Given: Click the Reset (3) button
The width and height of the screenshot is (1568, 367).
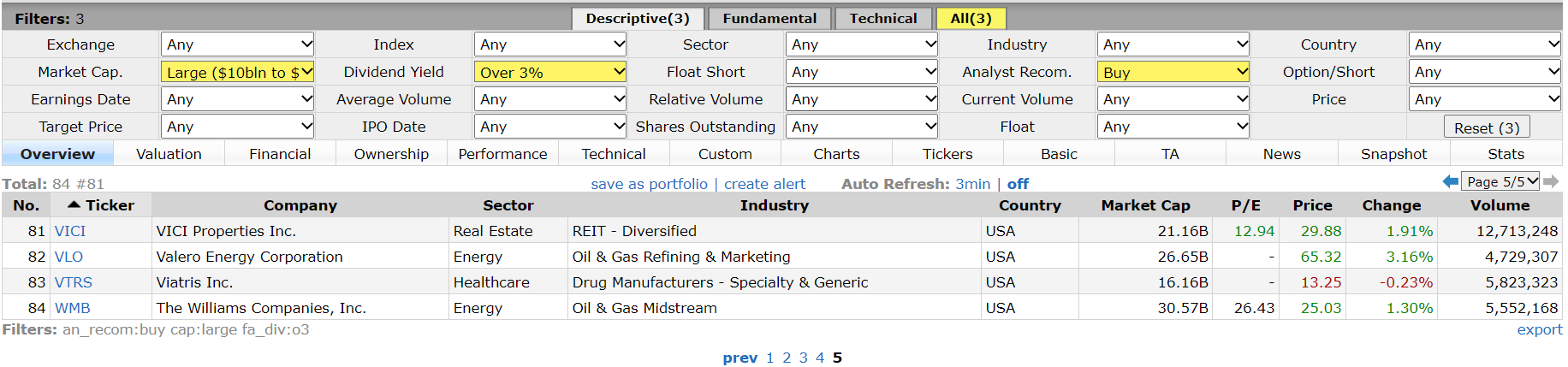Looking at the screenshot, I should point(1487,127).
